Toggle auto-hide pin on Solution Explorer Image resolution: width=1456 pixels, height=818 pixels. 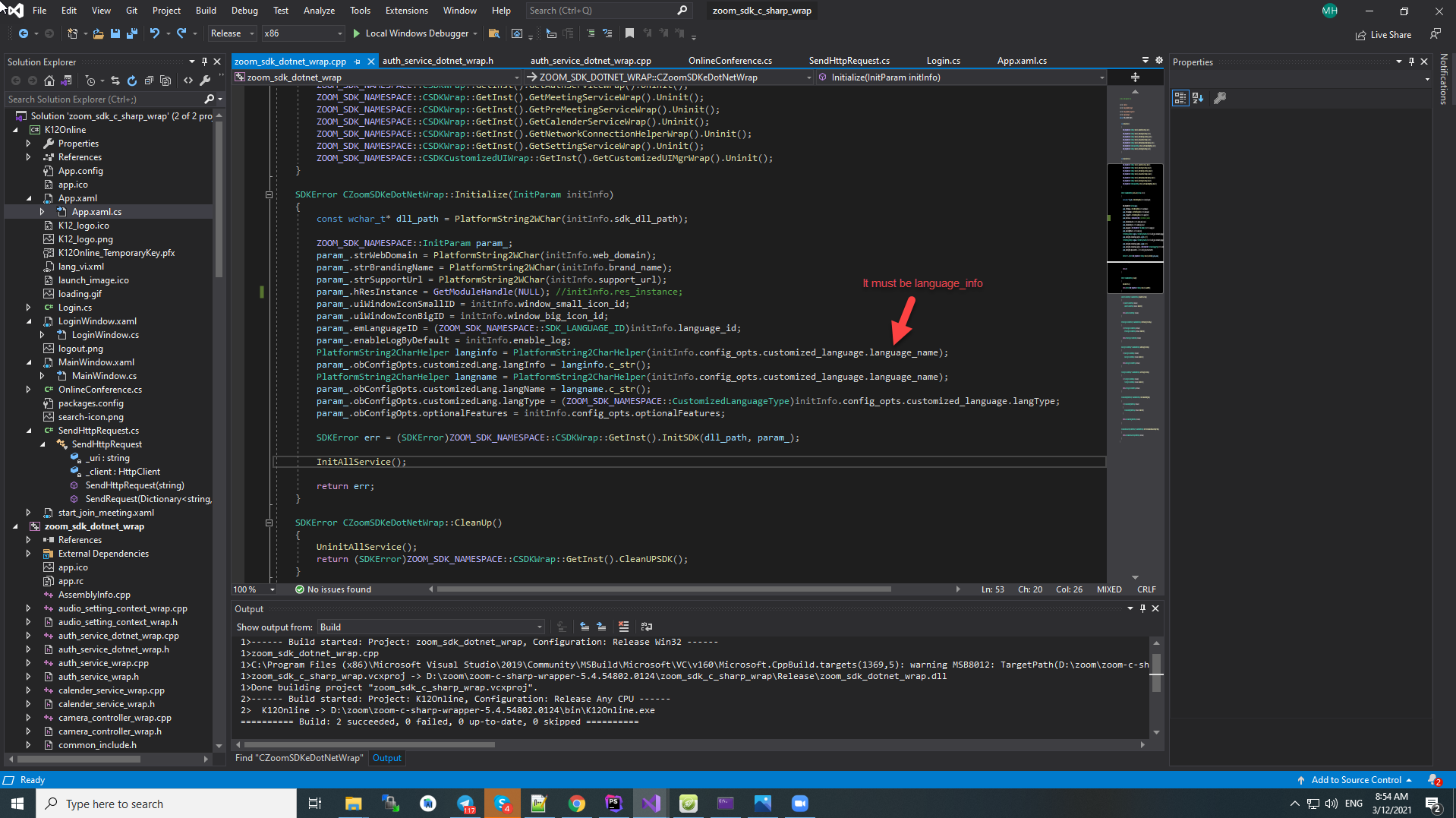tap(203, 62)
